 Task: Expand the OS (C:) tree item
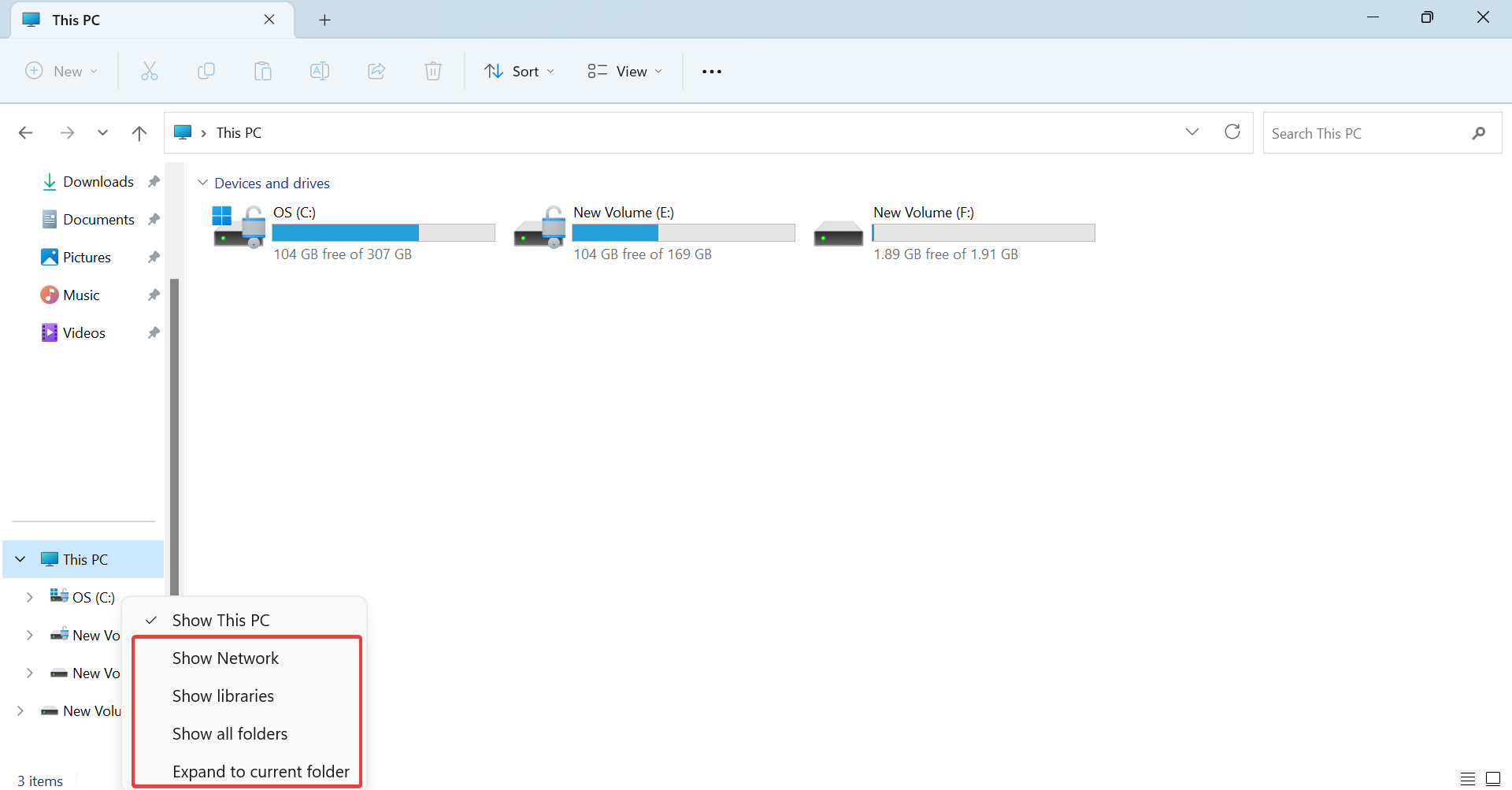coord(31,597)
